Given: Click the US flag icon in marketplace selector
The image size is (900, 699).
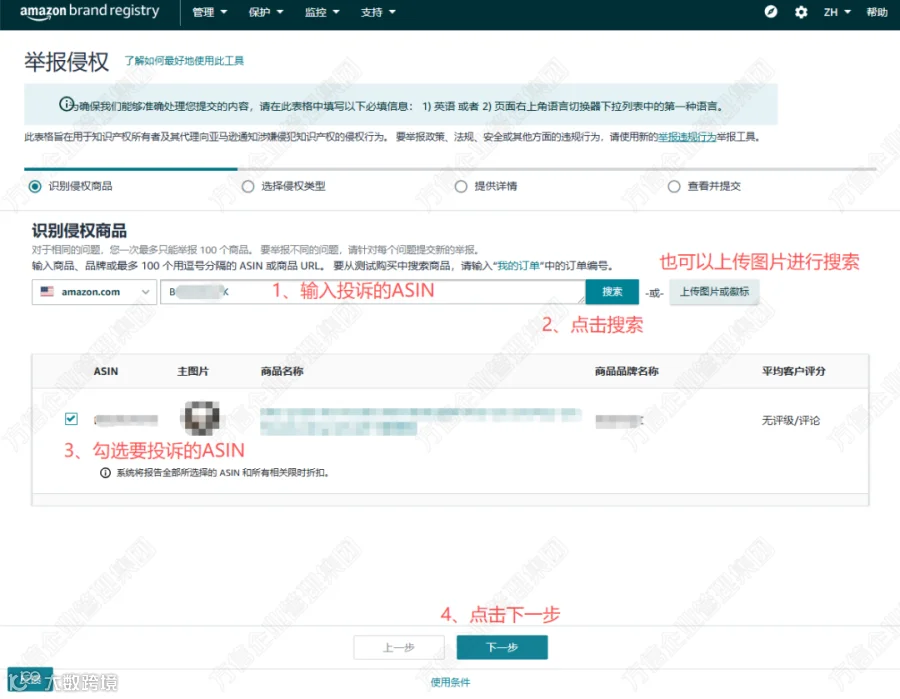Looking at the screenshot, I should pos(47,292).
